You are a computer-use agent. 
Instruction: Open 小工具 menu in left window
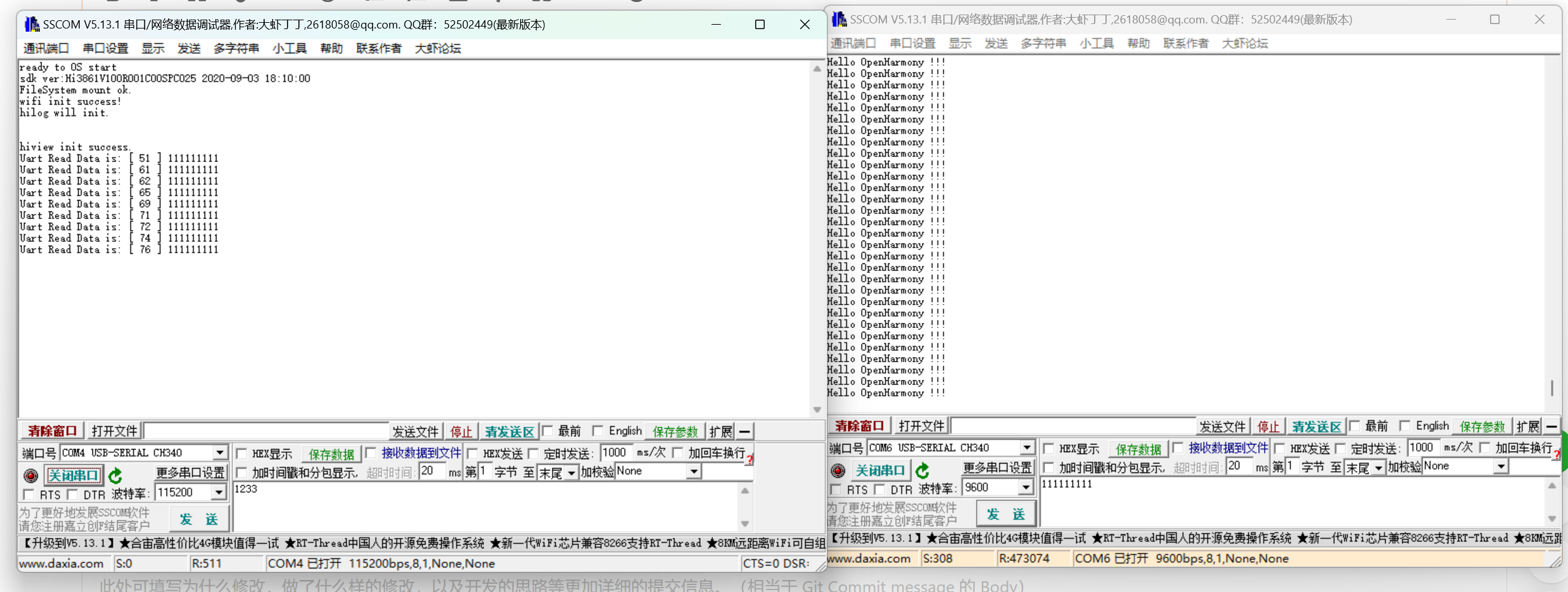(290, 48)
